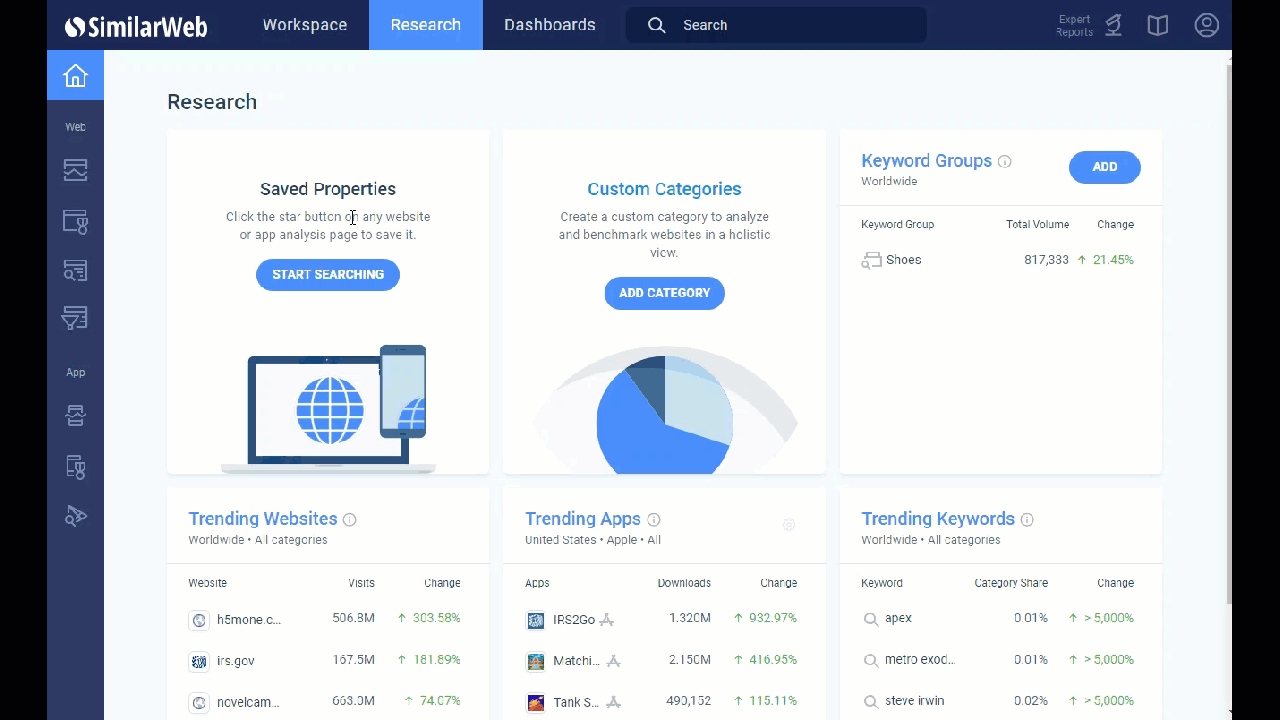Open the United States Apple filter for Trending Apps
This screenshot has height=720, width=1280.
(x=580, y=540)
